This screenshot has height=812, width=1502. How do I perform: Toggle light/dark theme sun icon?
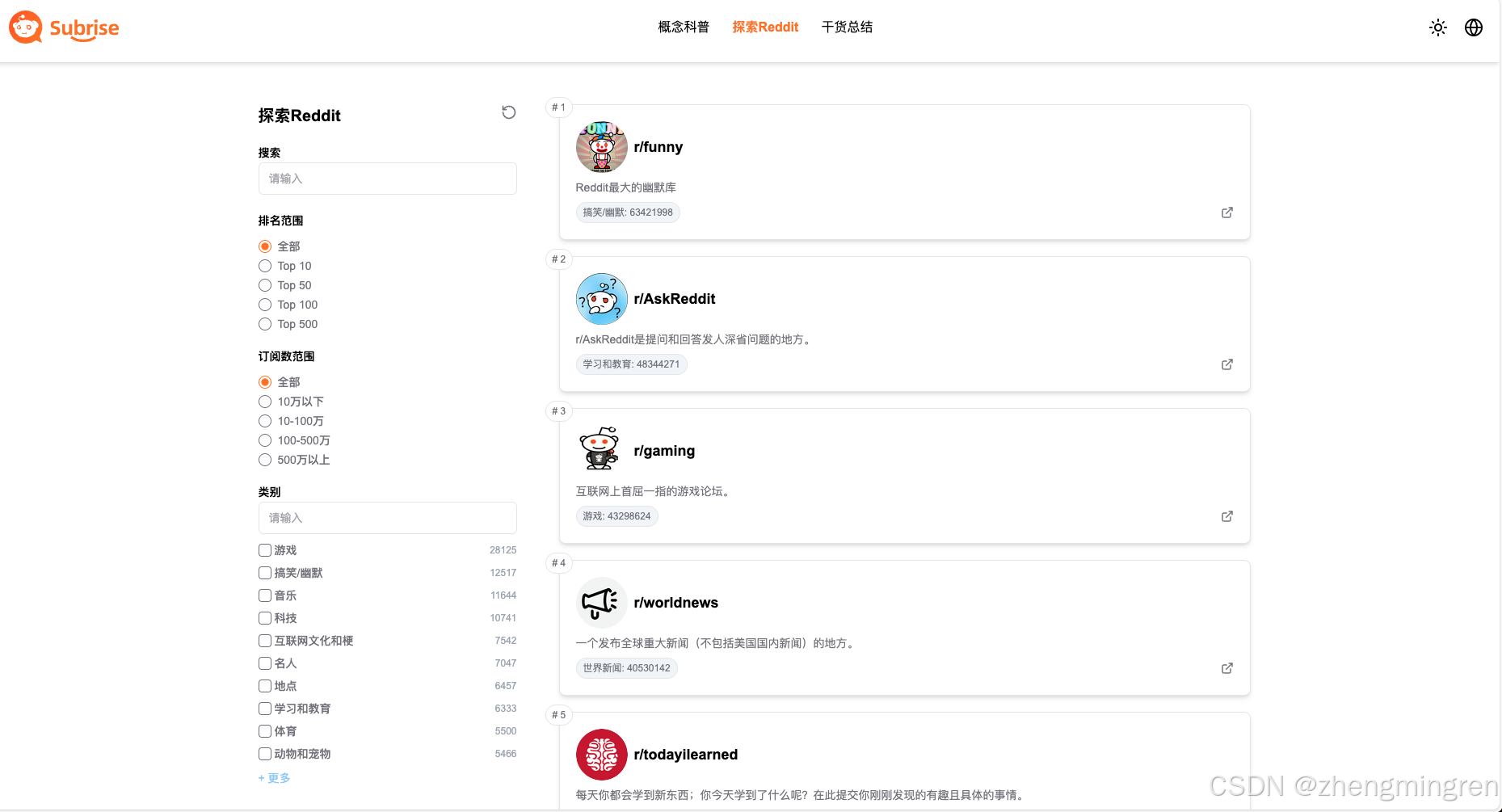coord(1438,27)
